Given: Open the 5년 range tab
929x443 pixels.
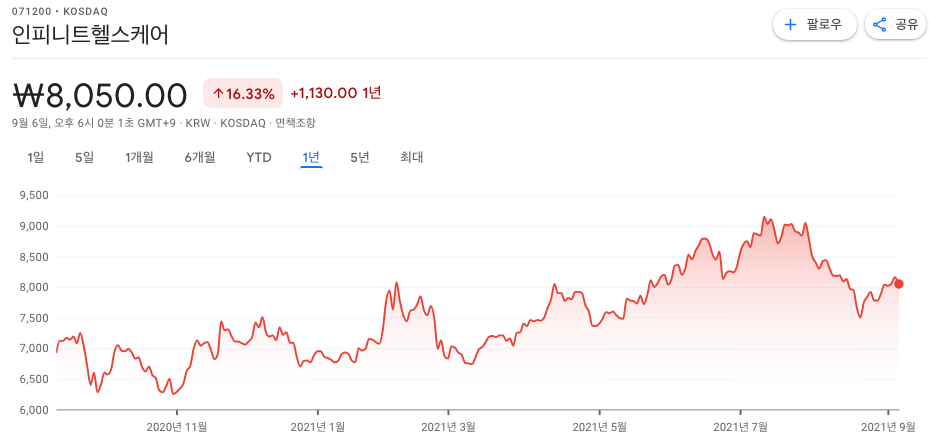Looking at the screenshot, I should click(x=360, y=158).
